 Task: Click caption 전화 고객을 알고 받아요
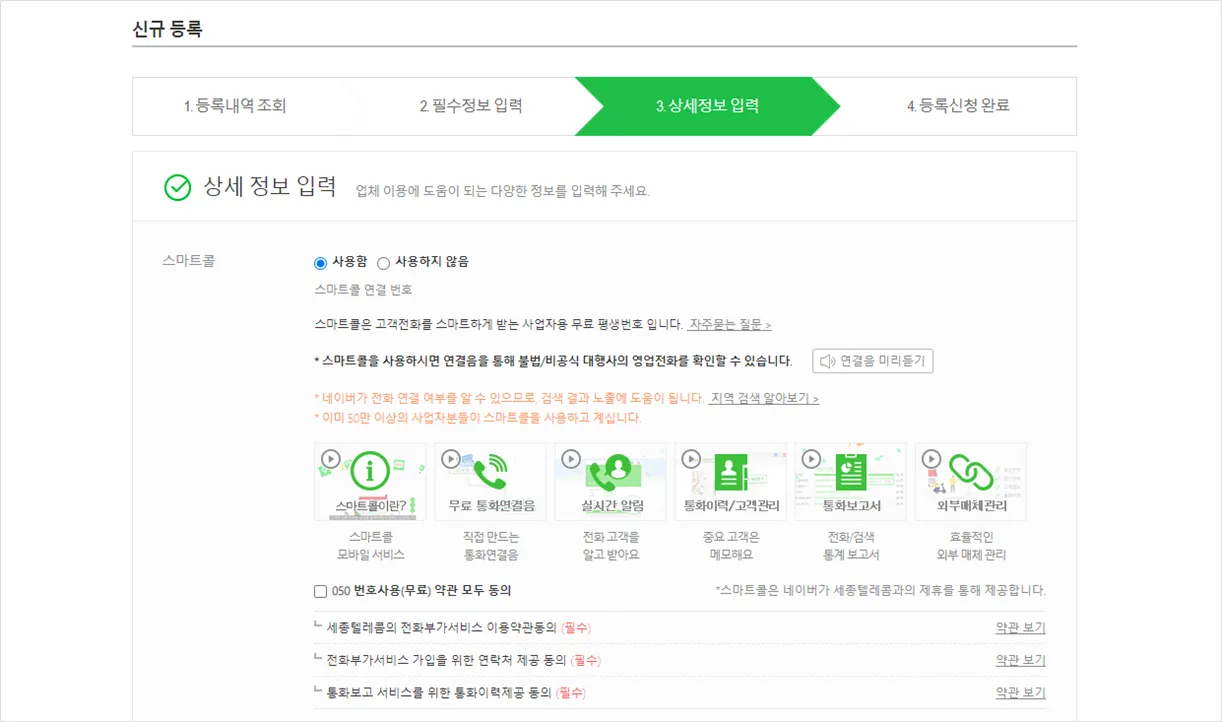610,546
